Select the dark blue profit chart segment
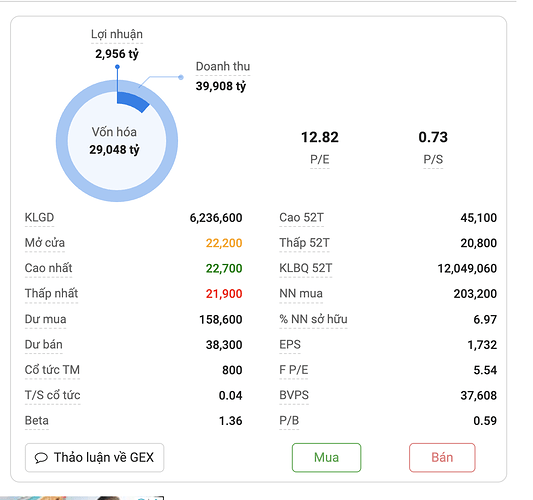The image size is (533, 500). click(133, 101)
